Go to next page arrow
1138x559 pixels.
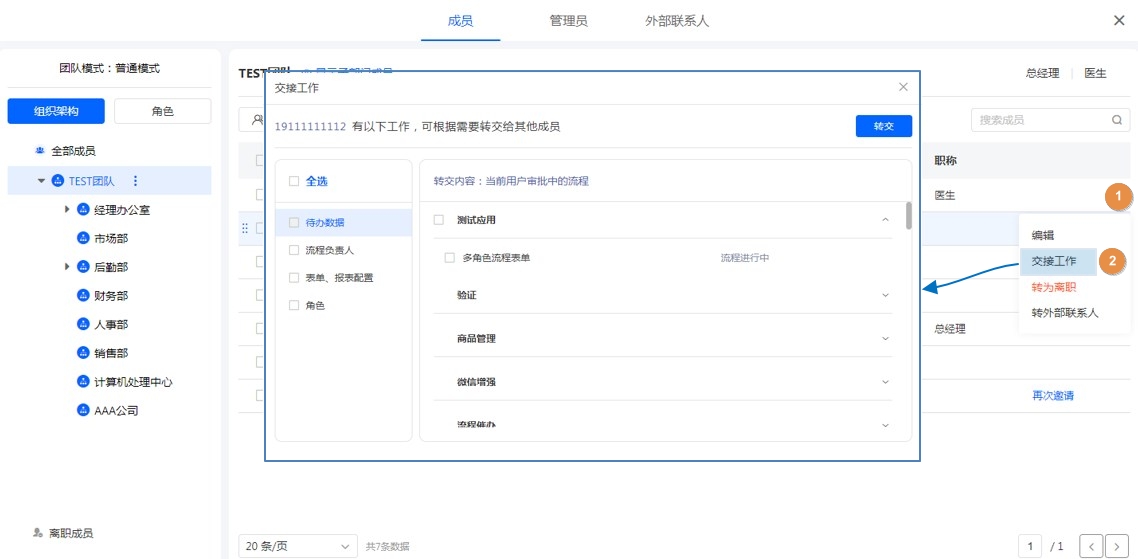pos(1117,546)
